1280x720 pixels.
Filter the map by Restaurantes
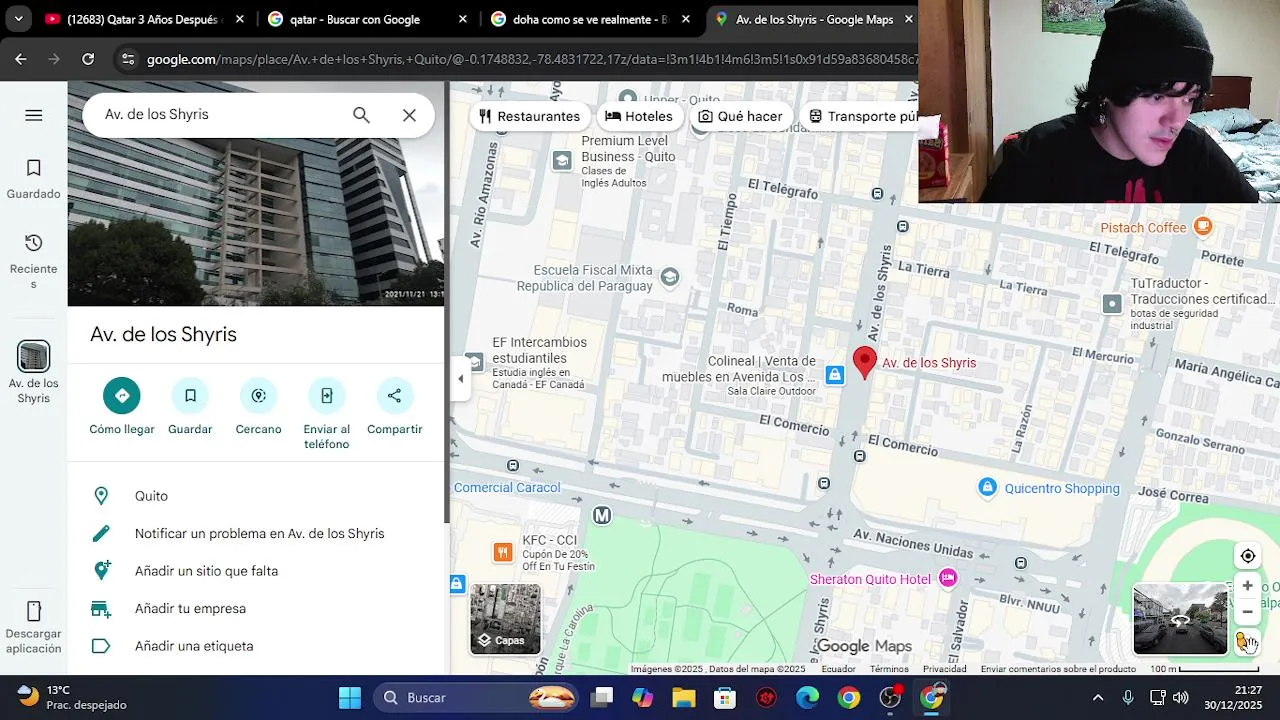530,117
